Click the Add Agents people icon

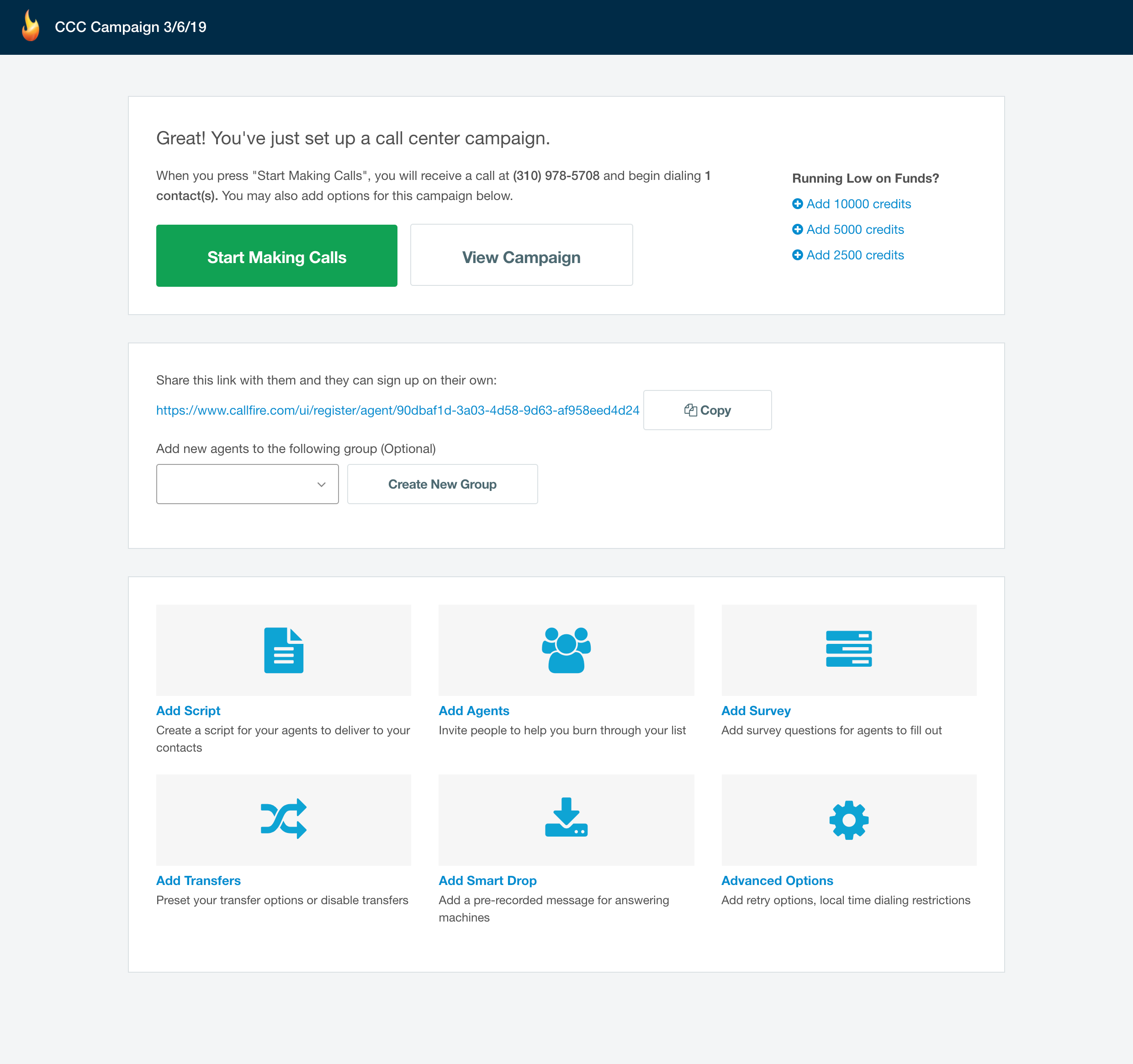click(566, 650)
